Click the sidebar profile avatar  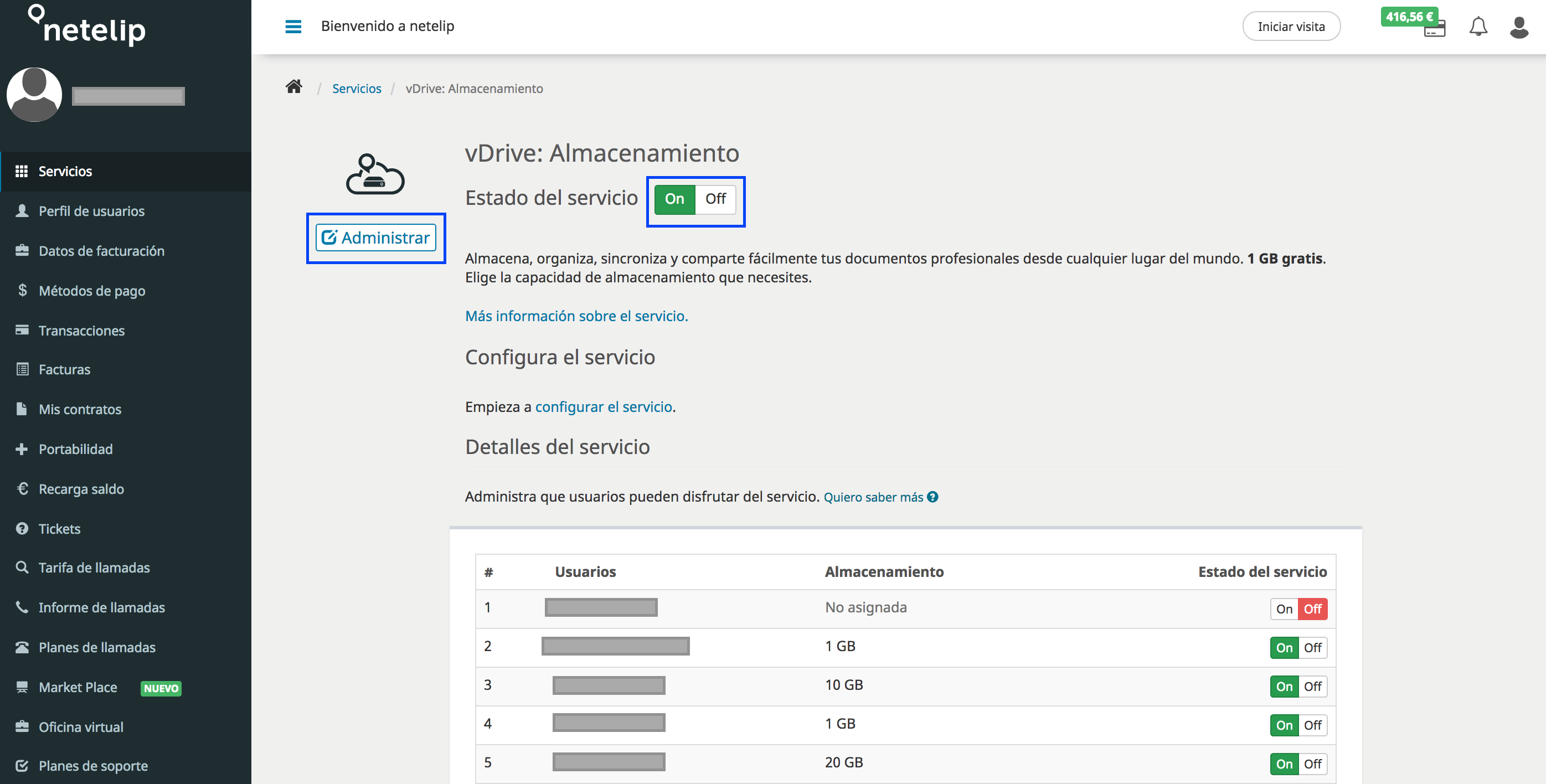pyautogui.click(x=34, y=95)
